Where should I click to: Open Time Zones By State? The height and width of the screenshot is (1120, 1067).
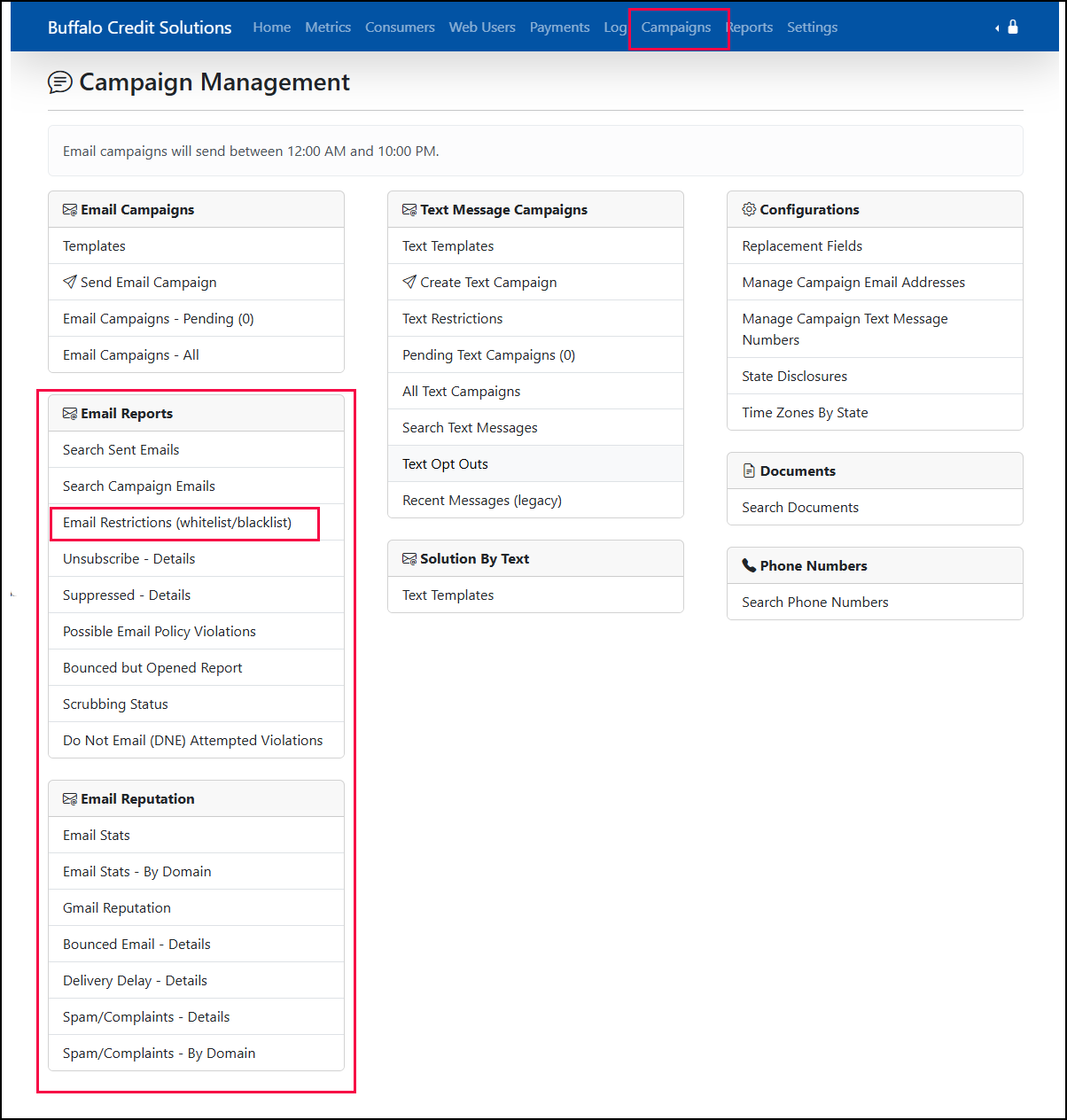click(x=875, y=413)
